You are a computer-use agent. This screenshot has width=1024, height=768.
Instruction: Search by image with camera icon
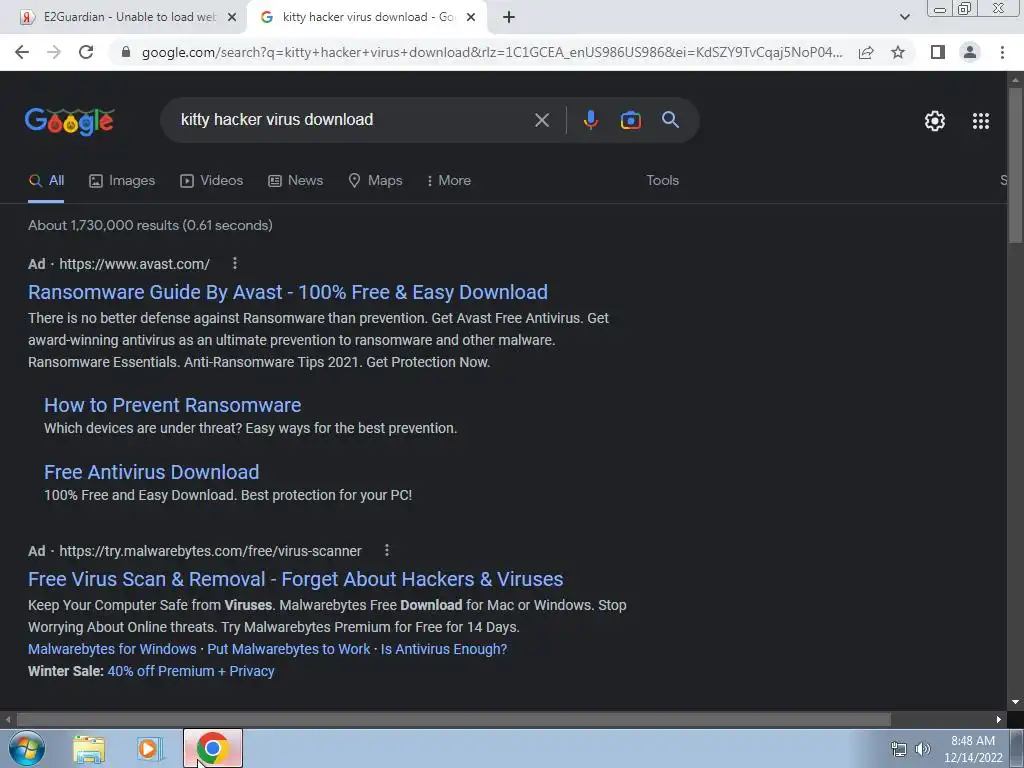pos(630,120)
